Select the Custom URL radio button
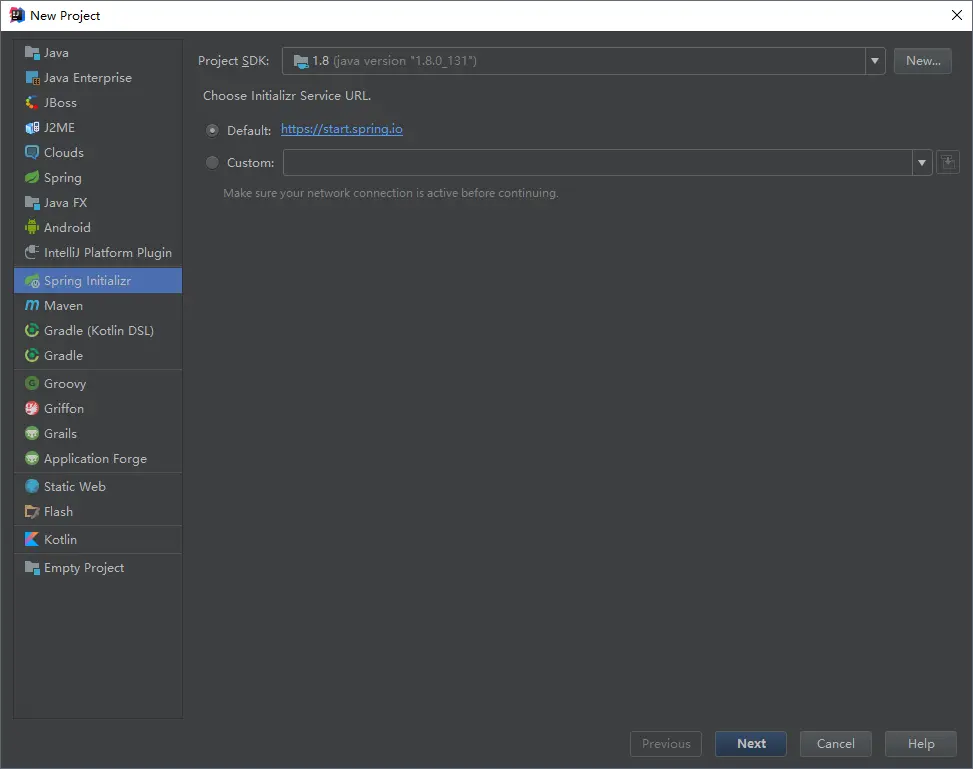The height and width of the screenshot is (769, 973). tap(212, 162)
